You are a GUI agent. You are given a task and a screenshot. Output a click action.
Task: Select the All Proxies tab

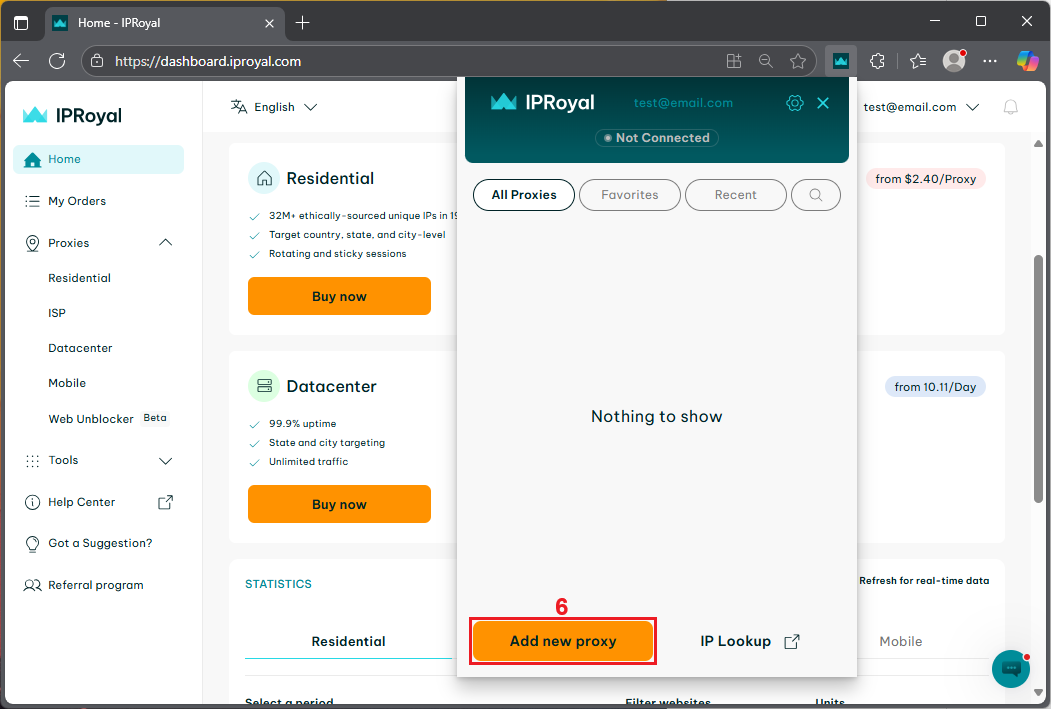tap(524, 195)
